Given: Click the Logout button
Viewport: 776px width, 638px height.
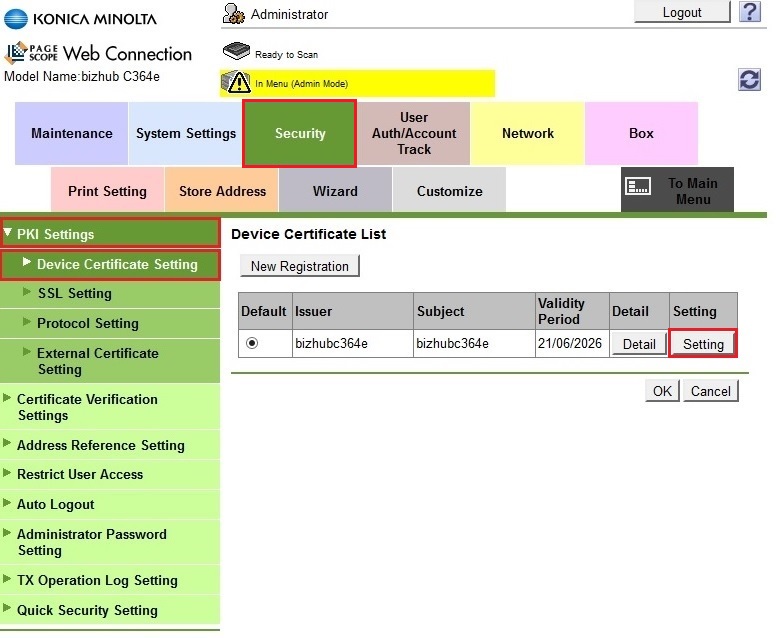Looking at the screenshot, I should click(x=682, y=12).
